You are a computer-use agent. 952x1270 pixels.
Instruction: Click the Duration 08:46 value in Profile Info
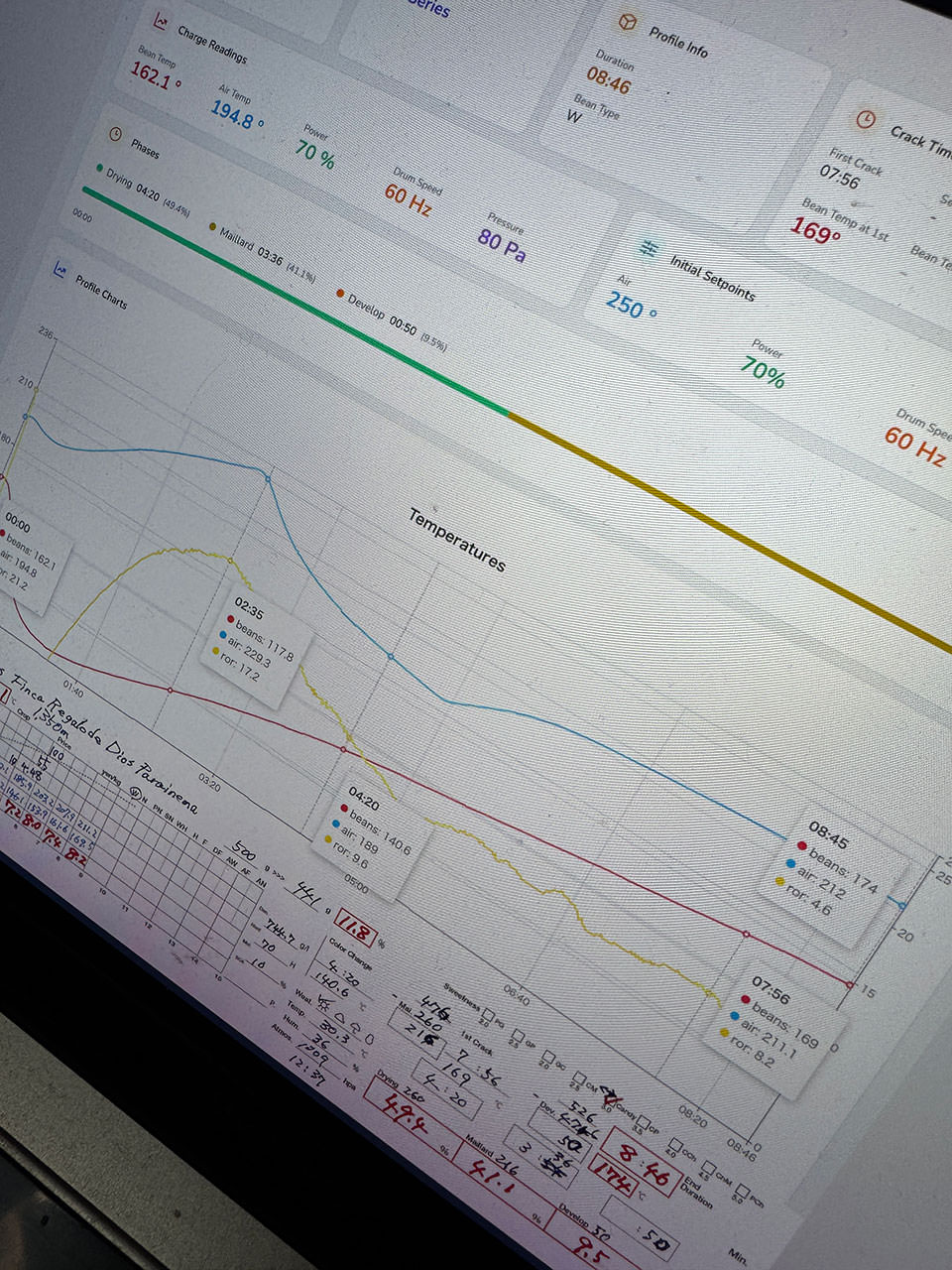[x=608, y=77]
